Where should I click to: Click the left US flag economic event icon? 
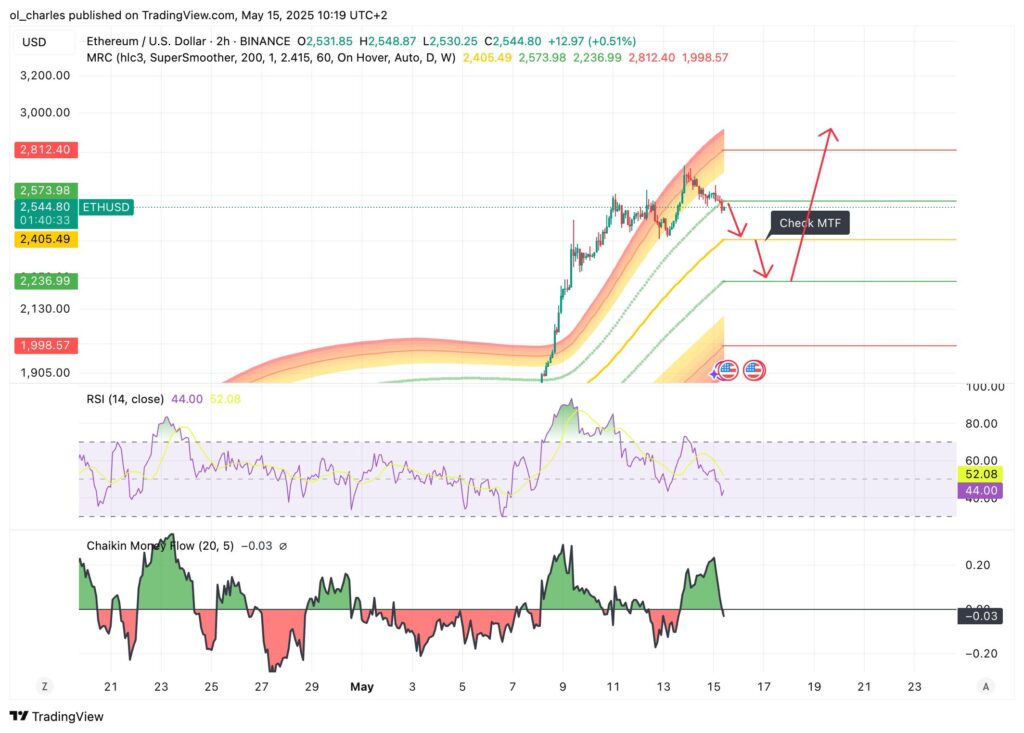727,369
